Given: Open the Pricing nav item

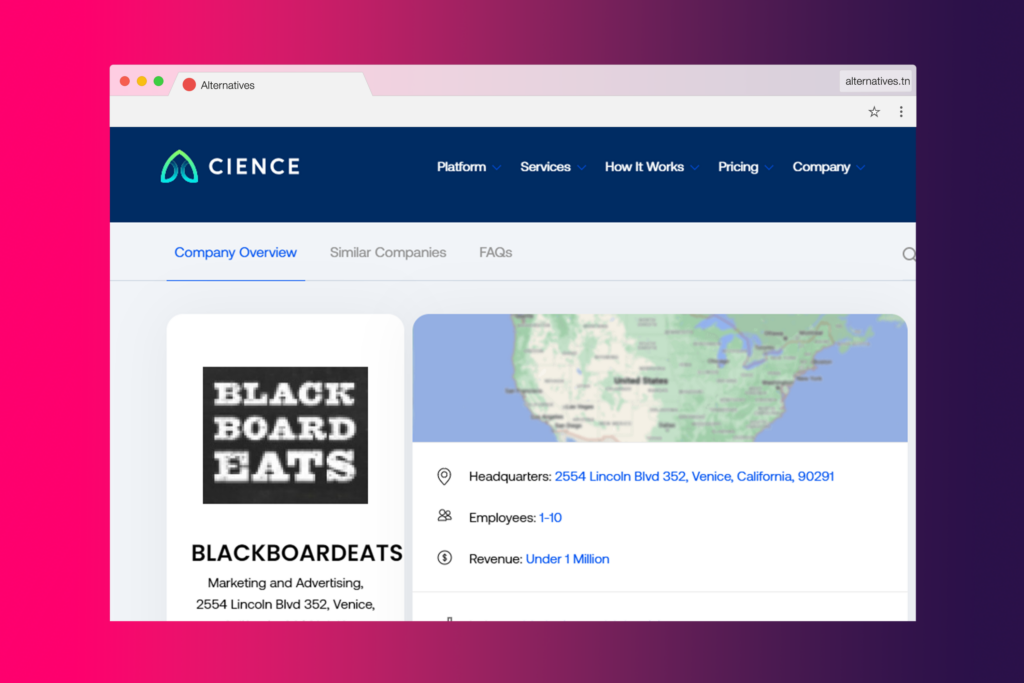Looking at the screenshot, I should [738, 167].
